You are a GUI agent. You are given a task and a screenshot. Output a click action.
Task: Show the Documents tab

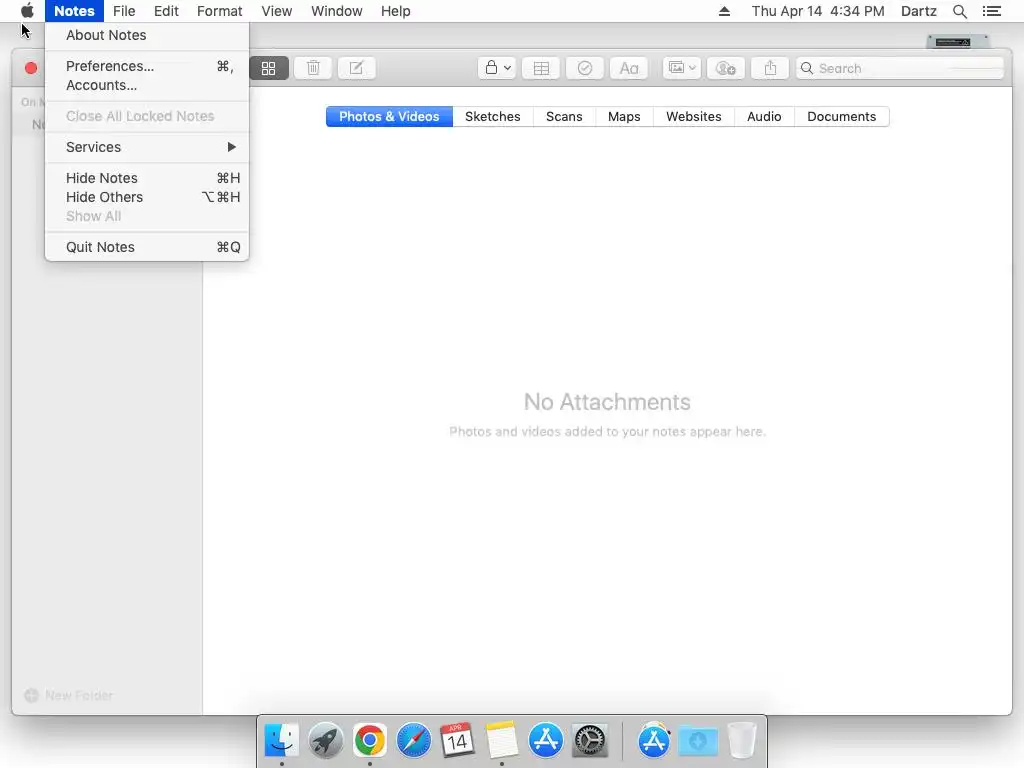tap(842, 116)
